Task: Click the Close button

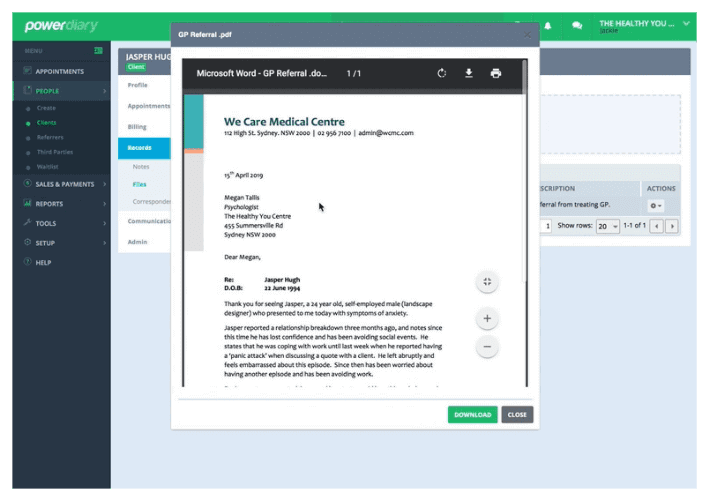Action: pyautogui.click(x=517, y=415)
